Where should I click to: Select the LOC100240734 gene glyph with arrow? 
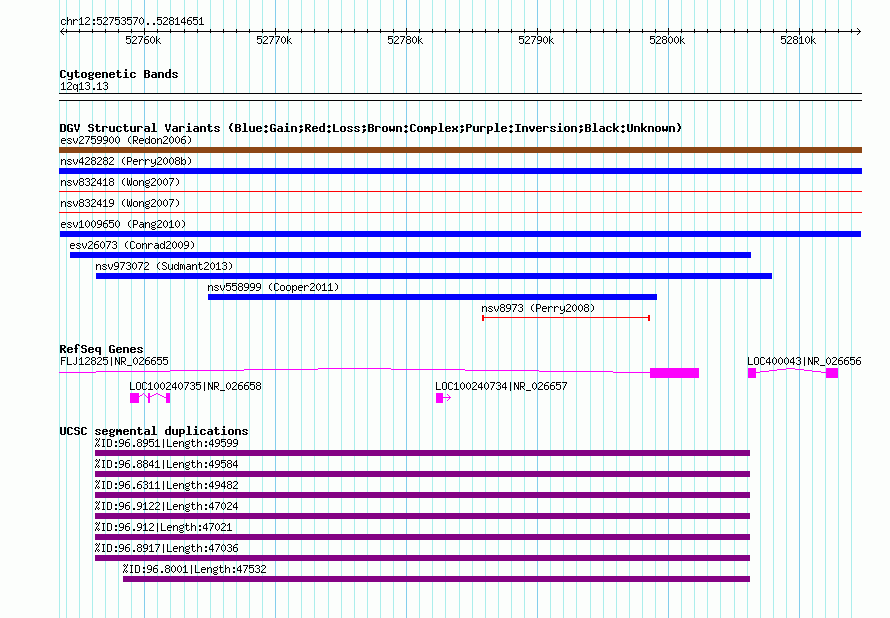click(x=443, y=398)
